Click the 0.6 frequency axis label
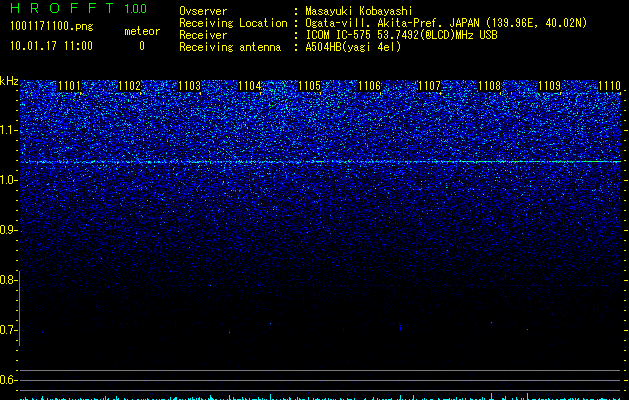Screen dimensions: 629x400 tap(8, 380)
